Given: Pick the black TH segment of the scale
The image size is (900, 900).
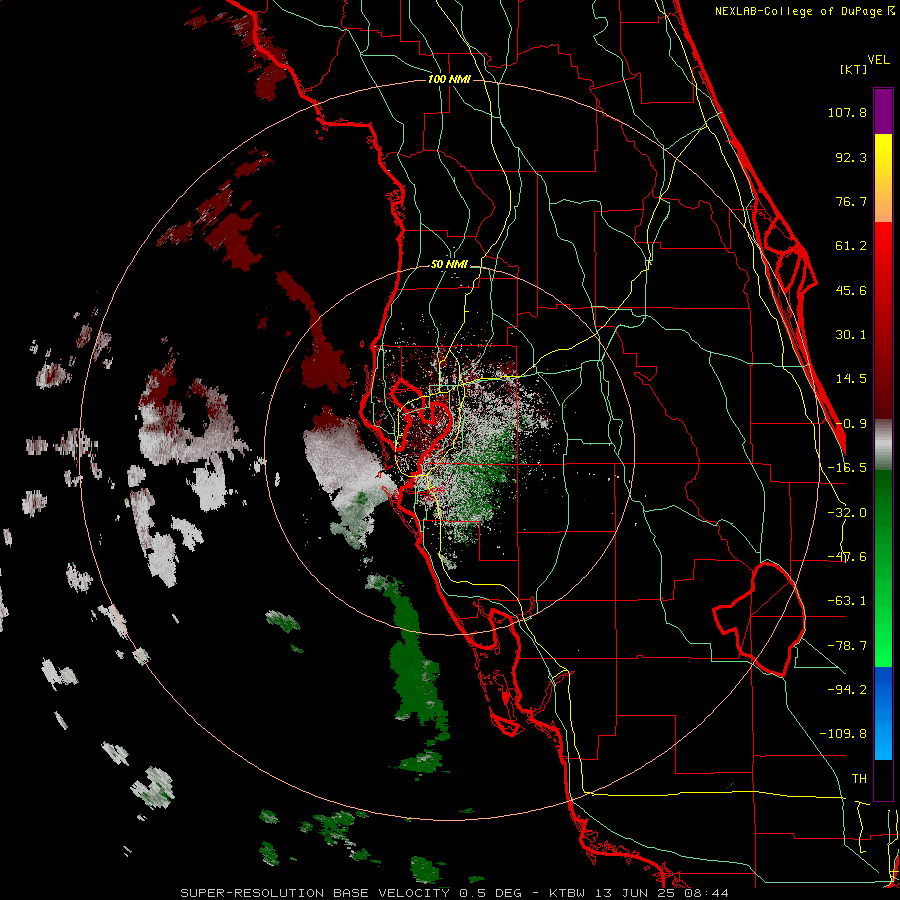Looking at the screenshot, I should [x=883, y=779].
